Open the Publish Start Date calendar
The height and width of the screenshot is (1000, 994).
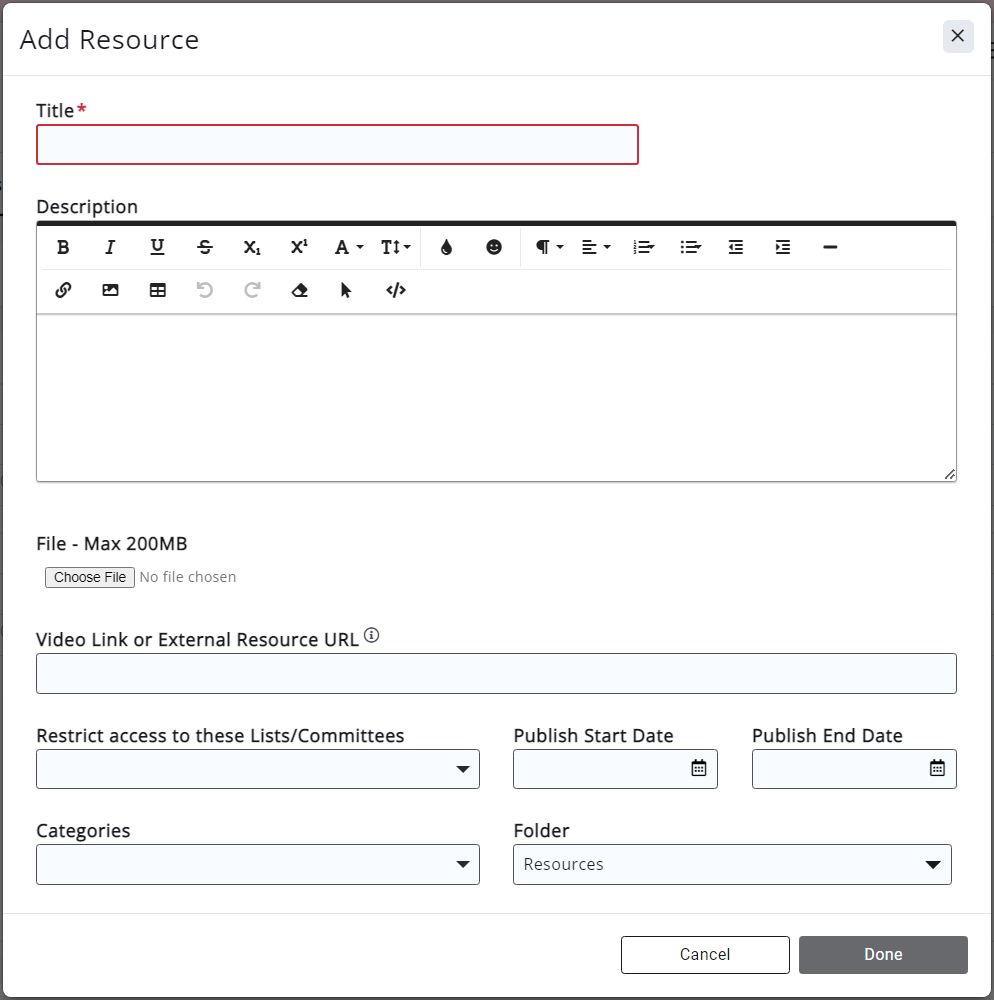pyautogui.click(x=700, y=768)
